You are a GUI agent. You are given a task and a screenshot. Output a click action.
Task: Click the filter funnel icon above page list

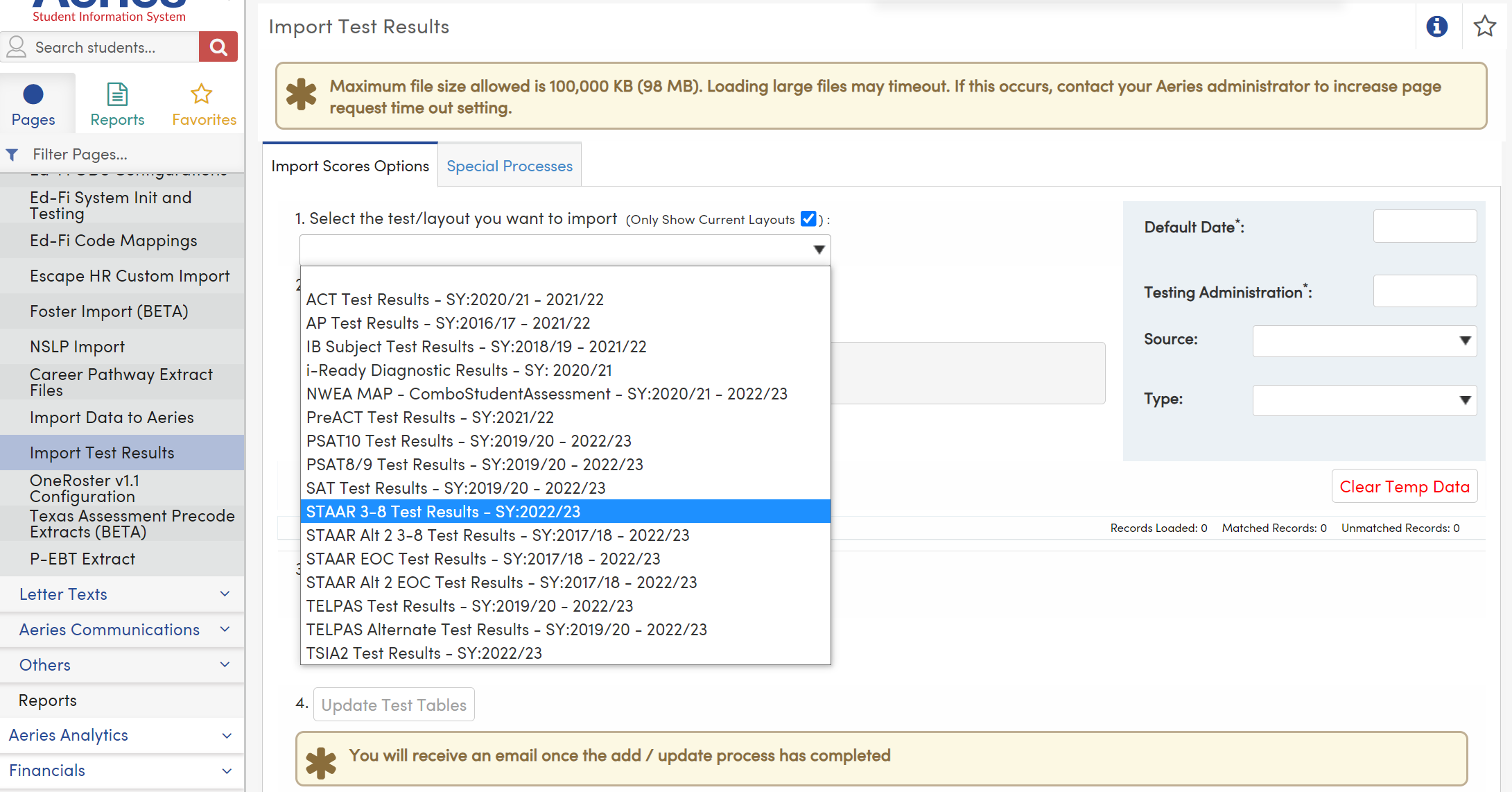click(x=12, y=154)
